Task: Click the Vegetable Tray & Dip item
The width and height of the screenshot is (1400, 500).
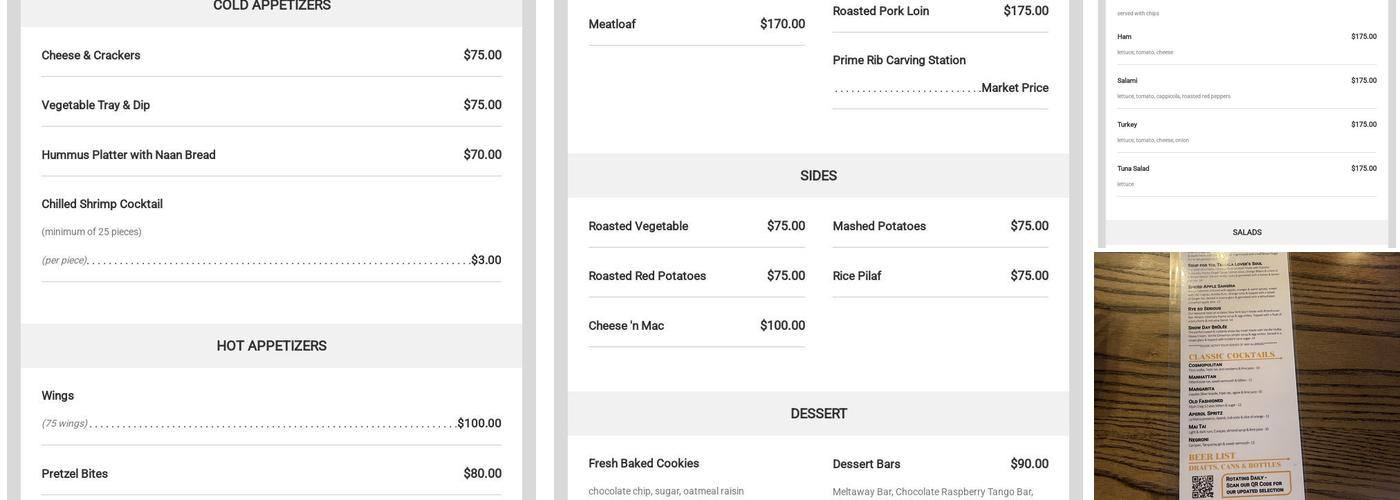Action: point(96,105)
